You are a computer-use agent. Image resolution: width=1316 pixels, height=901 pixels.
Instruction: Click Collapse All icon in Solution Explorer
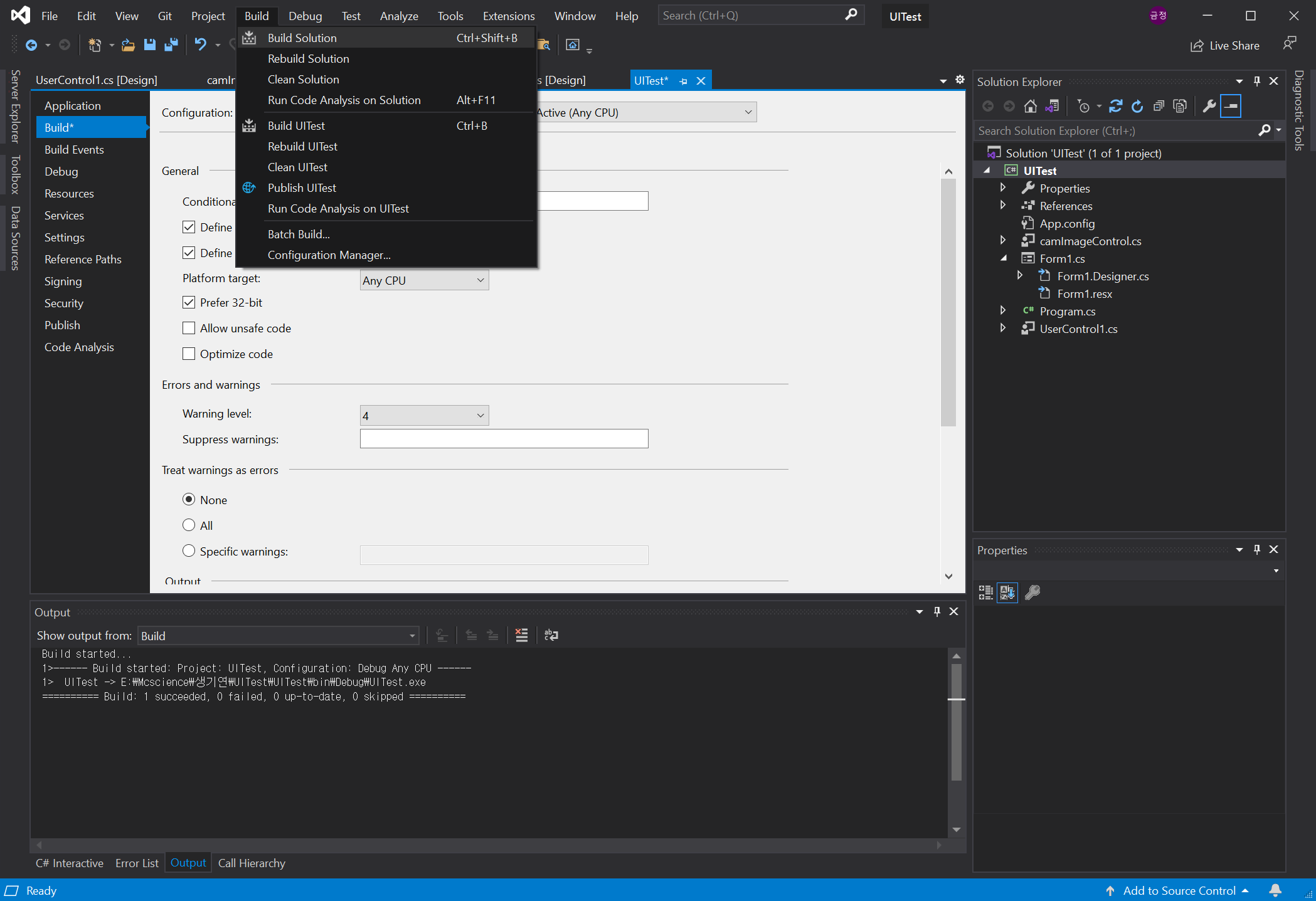click(1159, 107)
